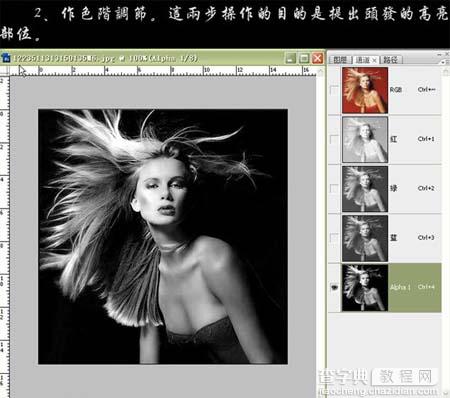Select the Alpha 1 channel name
Image resolution: width=450 pixels, height=398 pixels.
[400, 287]
